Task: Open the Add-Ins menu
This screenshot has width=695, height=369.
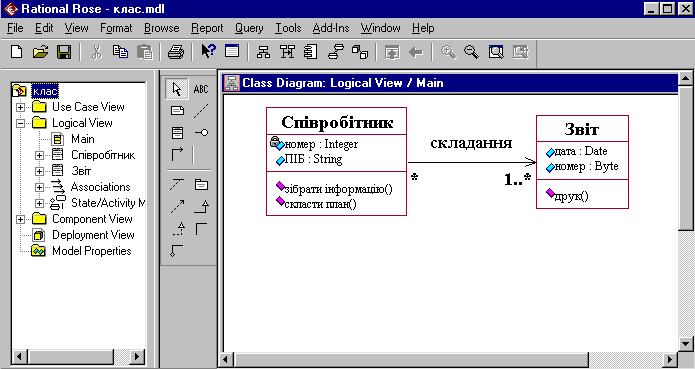Action: [331, 28]
